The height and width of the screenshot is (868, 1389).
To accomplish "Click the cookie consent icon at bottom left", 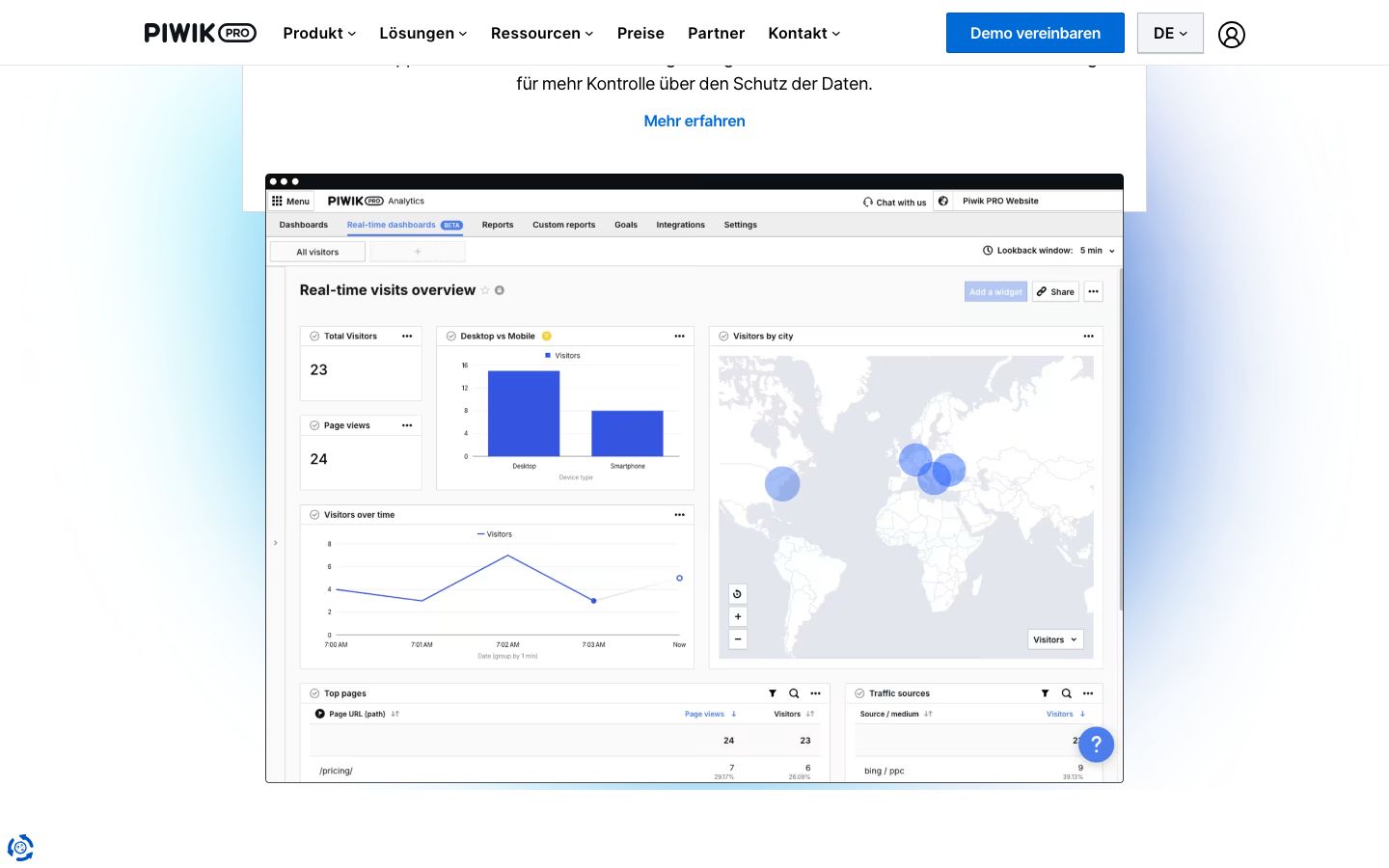I will click(x=20, y=848).
